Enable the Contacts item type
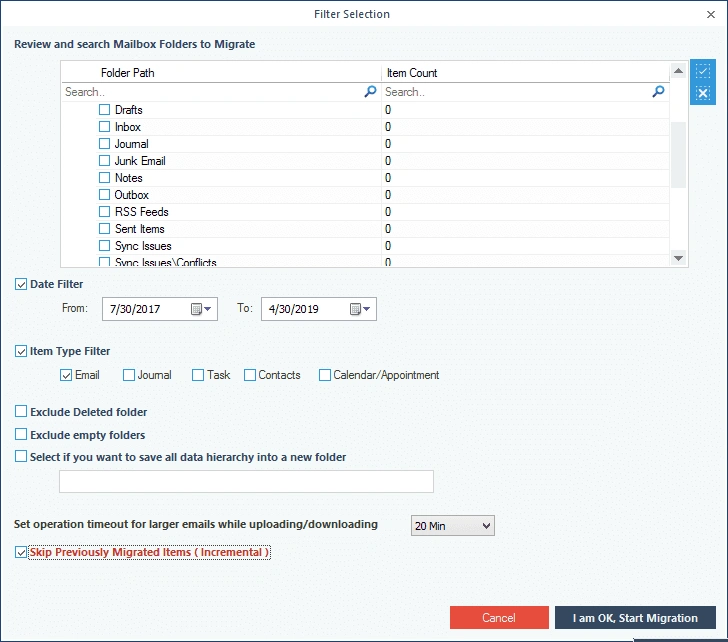The width and height of the screenshot is (728, 642). click(x=250, y=375)
